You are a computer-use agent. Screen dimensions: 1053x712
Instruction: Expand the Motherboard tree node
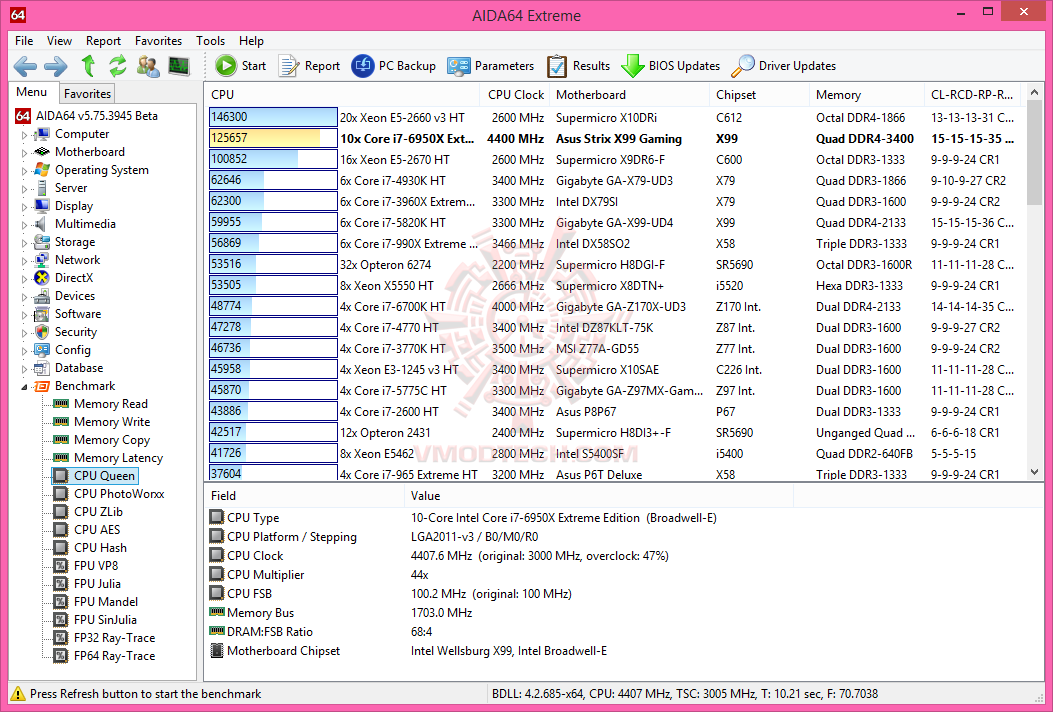(24, 152)
